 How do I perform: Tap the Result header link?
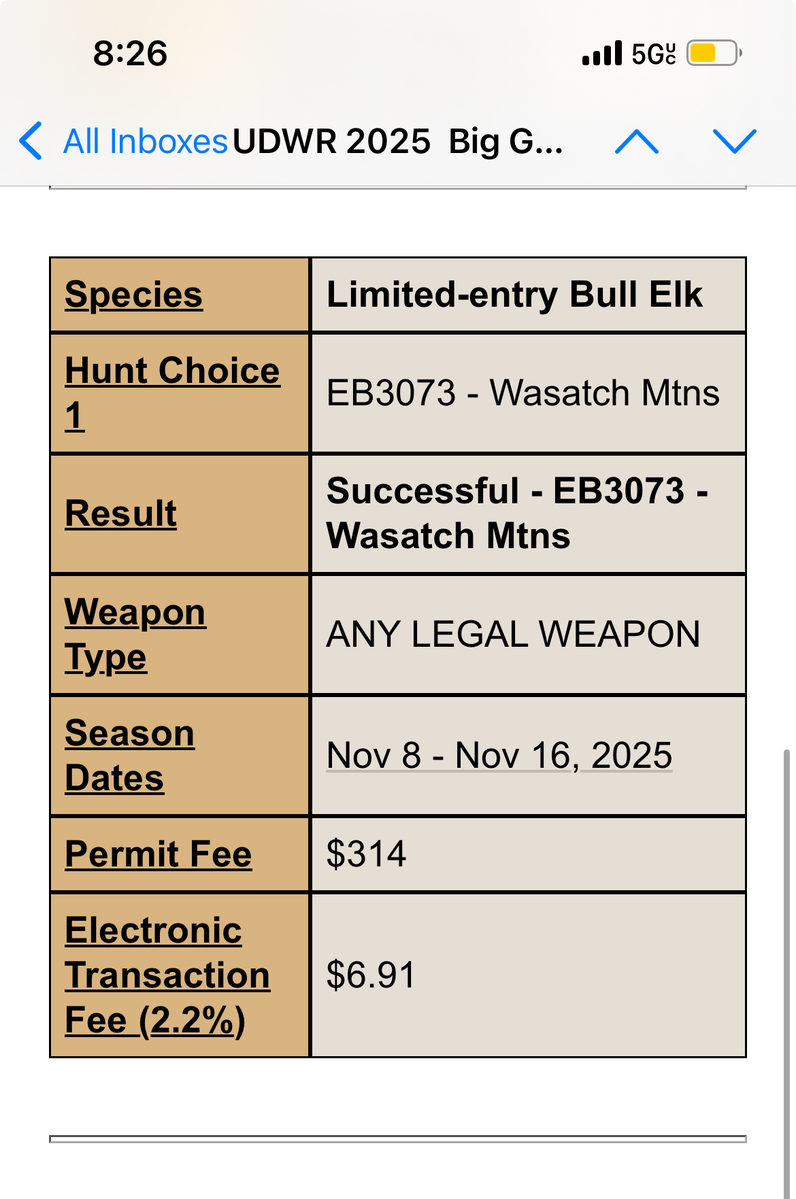pyautogui.click(x=121, y=513)
